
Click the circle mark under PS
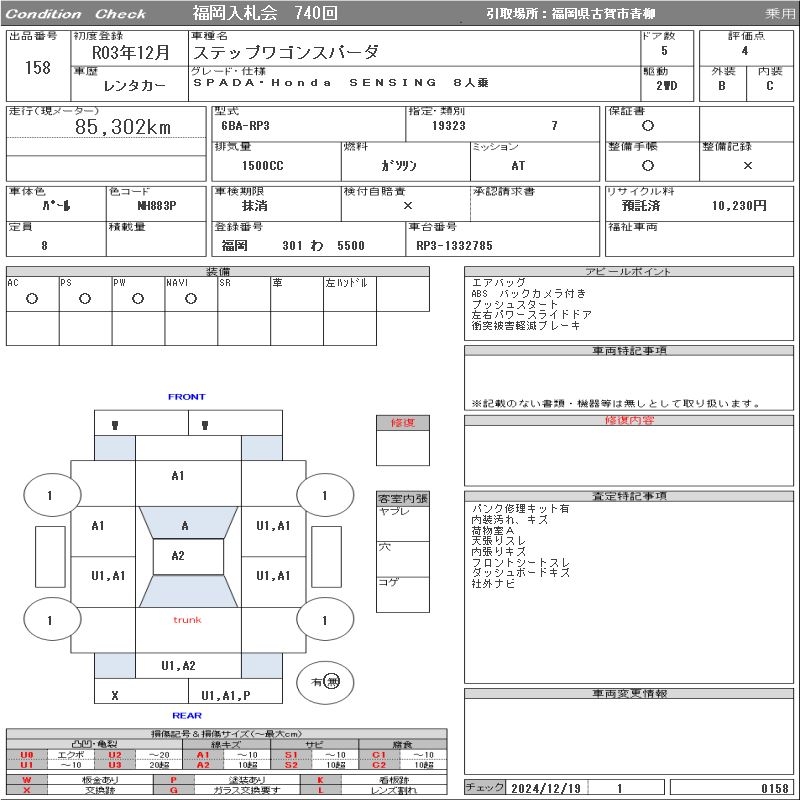point(85,299)
